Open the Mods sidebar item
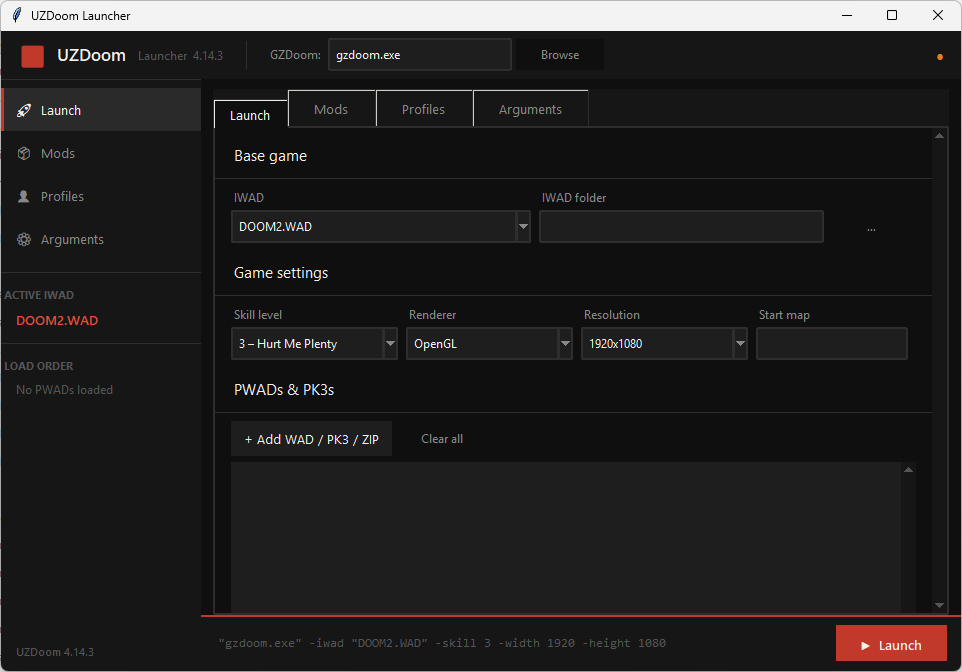The height and width of the screenshot is (672, 962). point(102,153)
